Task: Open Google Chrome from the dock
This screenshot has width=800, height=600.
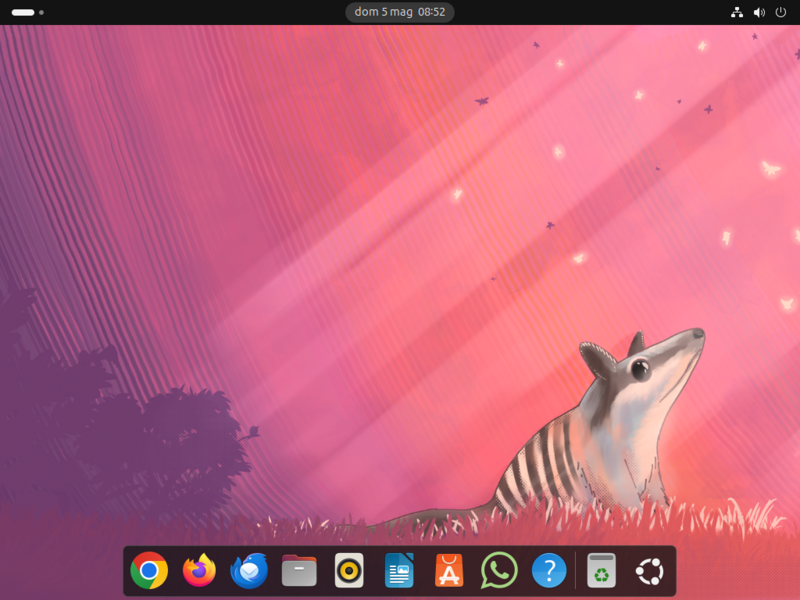Action: (x=147, y=571)
